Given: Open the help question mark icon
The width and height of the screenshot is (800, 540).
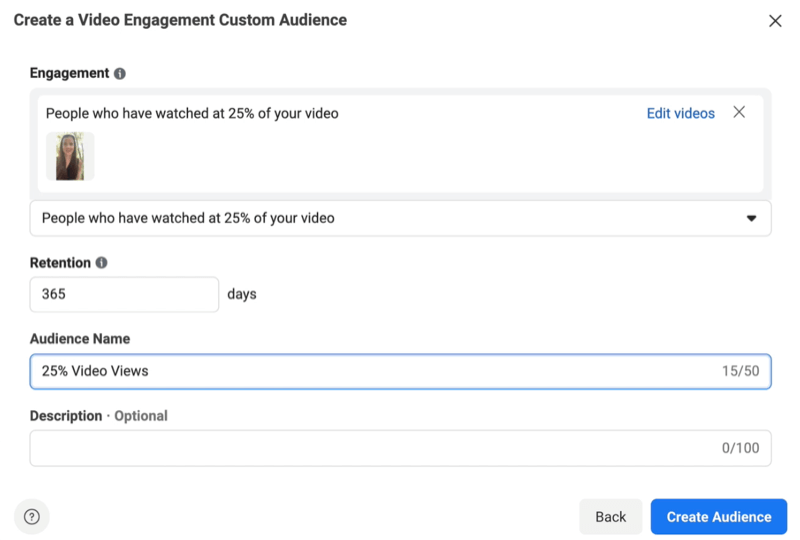Looking at the screenshot, I should [32, 517].
